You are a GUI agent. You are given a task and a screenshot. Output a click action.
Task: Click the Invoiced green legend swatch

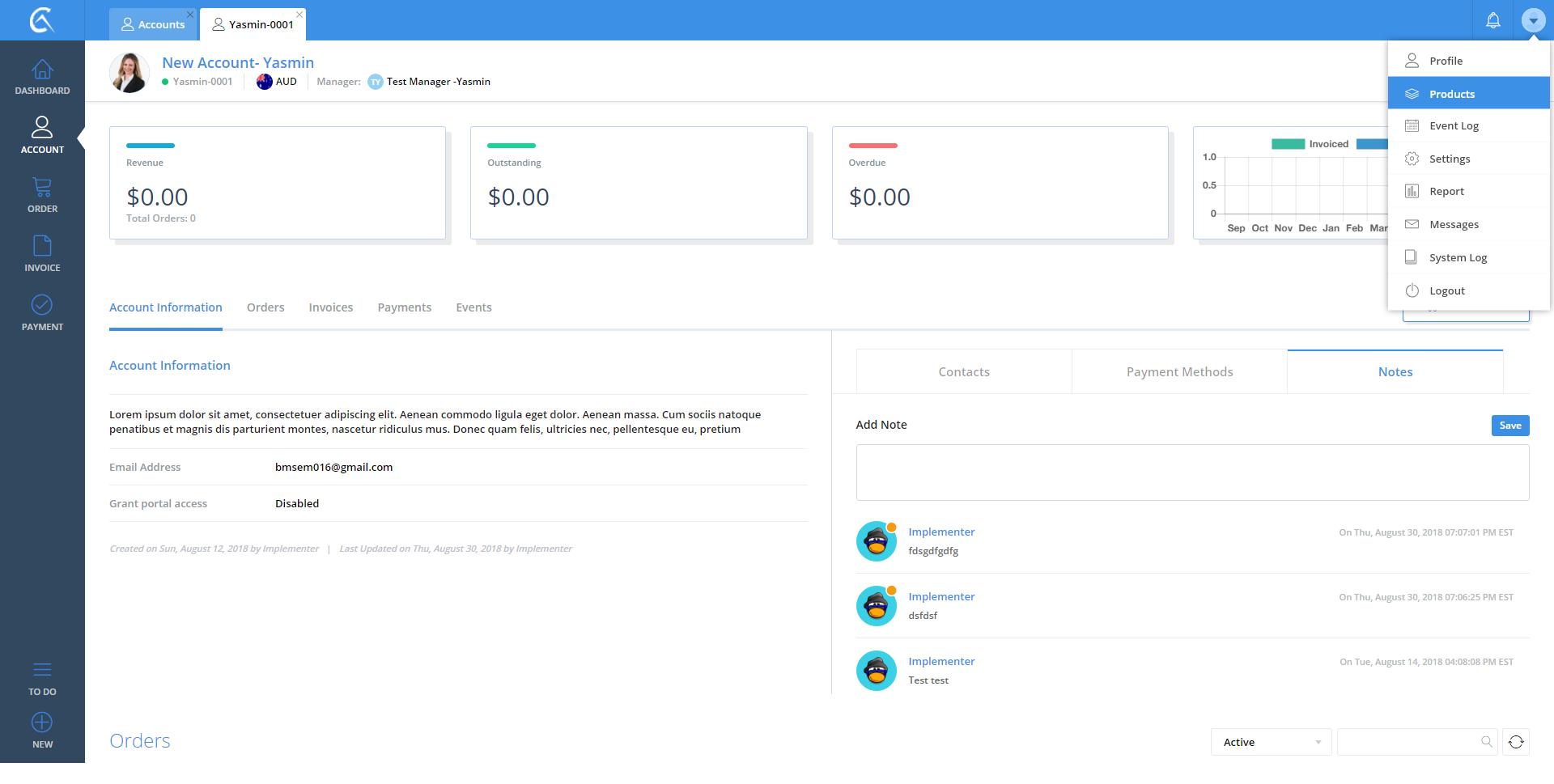click(x=1288, y=144)
